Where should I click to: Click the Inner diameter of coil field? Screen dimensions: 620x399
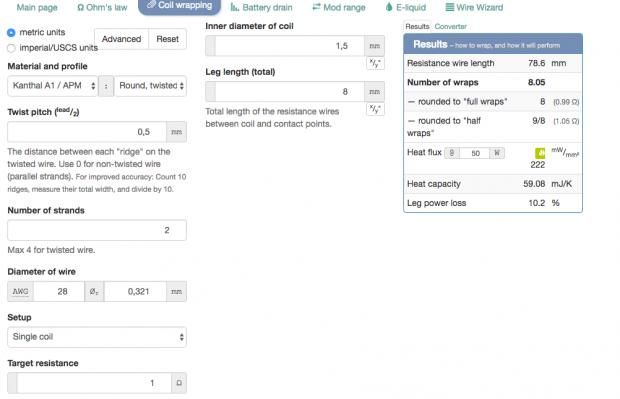point(290,46)
